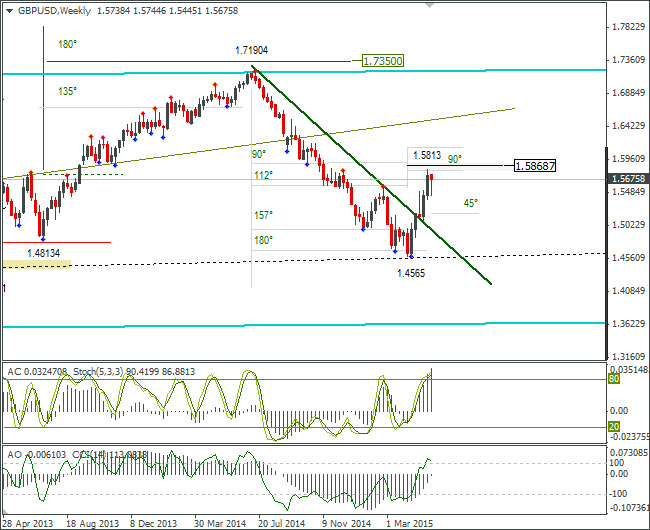650x530 pixels.
Task: Click the red fractal arrow at 1.71904 peak
Action: click(x=255, y=71)
